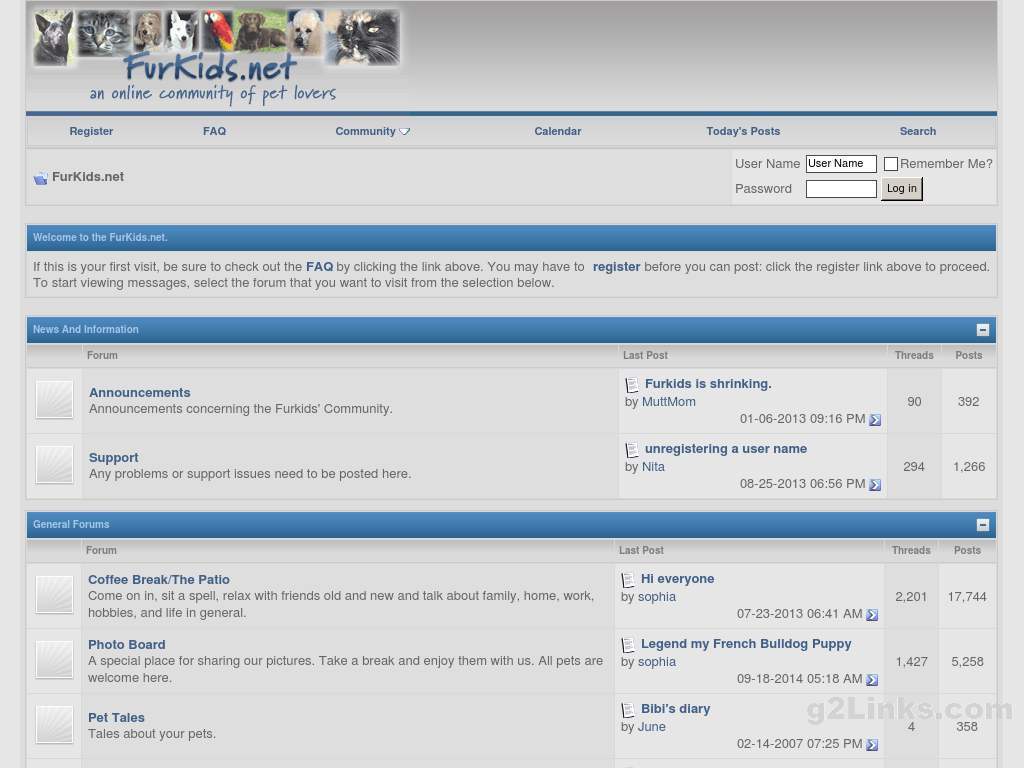Open the Hi everyone thread
This screenshot has height=768, width=1024.
click(677, 579)
